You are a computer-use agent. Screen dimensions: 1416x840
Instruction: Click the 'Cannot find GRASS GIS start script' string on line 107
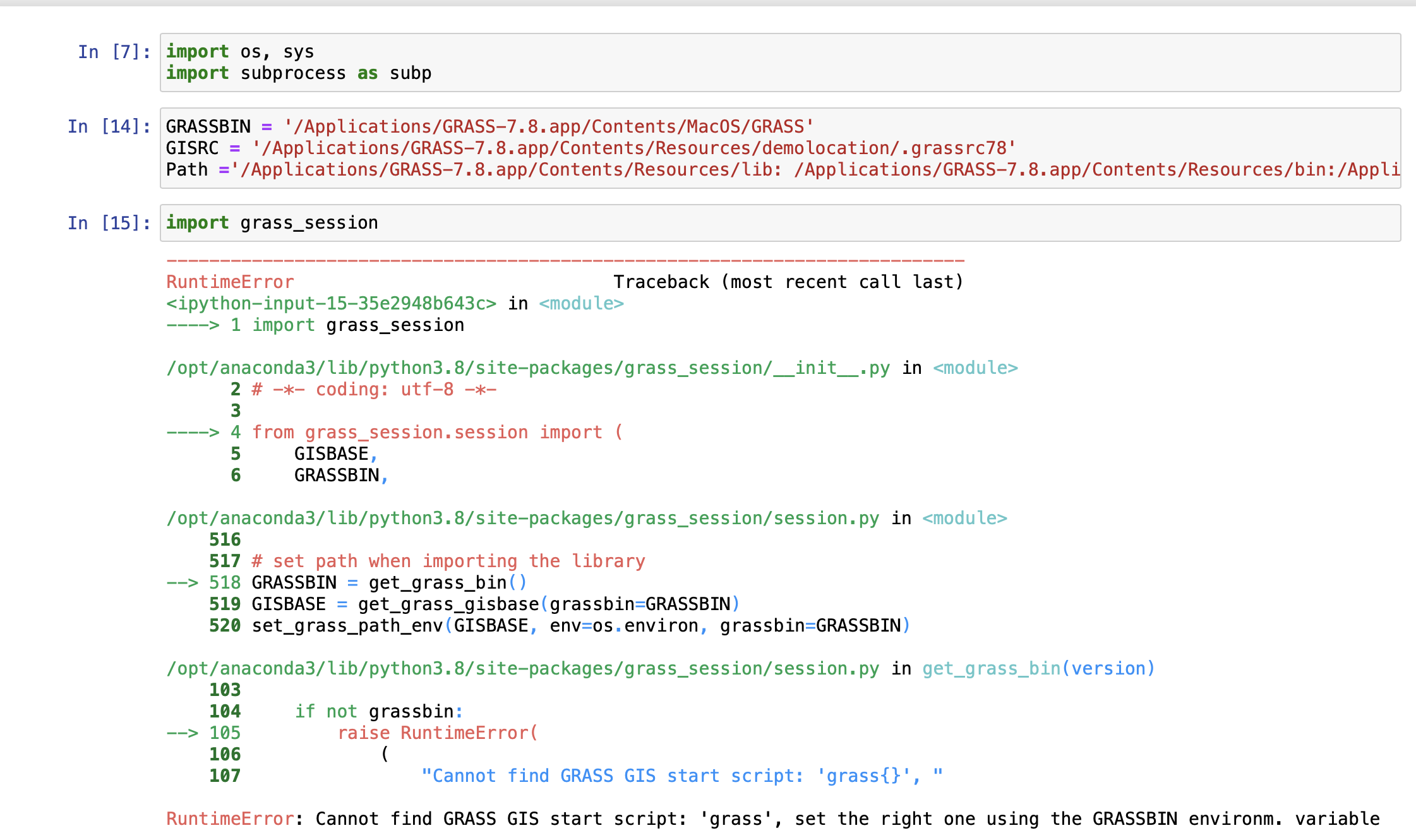[x=682, y=776]
